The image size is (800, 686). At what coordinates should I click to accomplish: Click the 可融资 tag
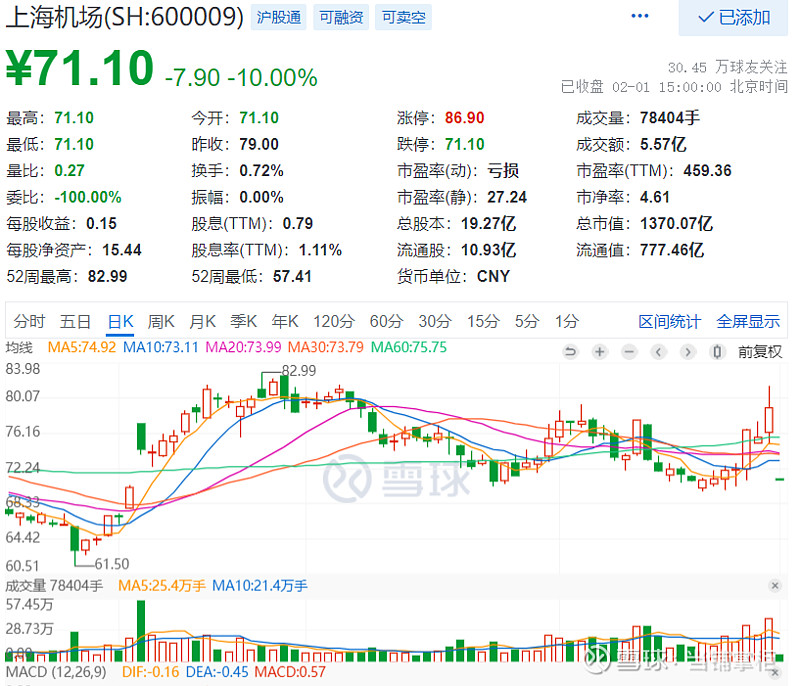coord(341,17)
